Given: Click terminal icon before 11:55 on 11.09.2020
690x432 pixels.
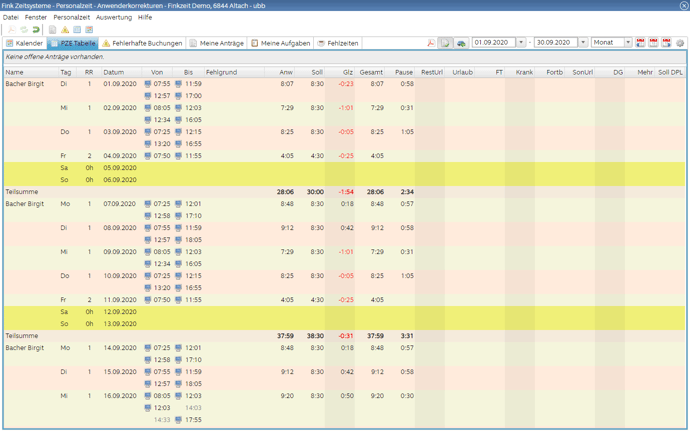Looking at the screenshot, I should coord(178,300).
